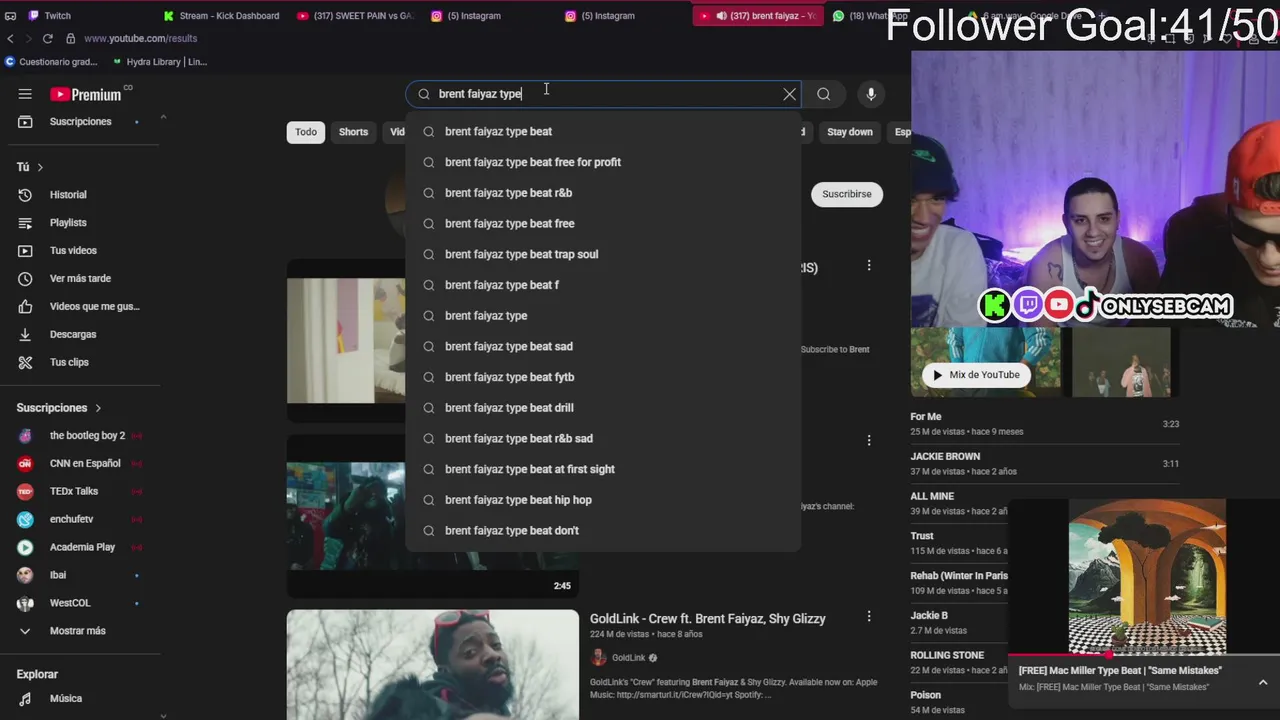Open Cuestionario grad... bookmark
The height and width of the screenshot is (720, 1280).
click(52, 62)
